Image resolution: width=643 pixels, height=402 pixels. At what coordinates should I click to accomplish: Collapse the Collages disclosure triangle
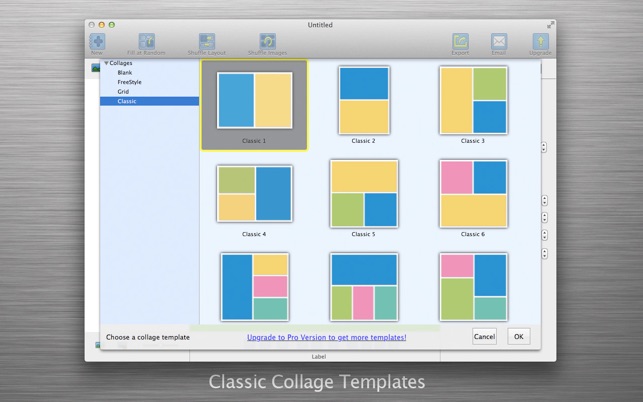(x=106, y=63)
